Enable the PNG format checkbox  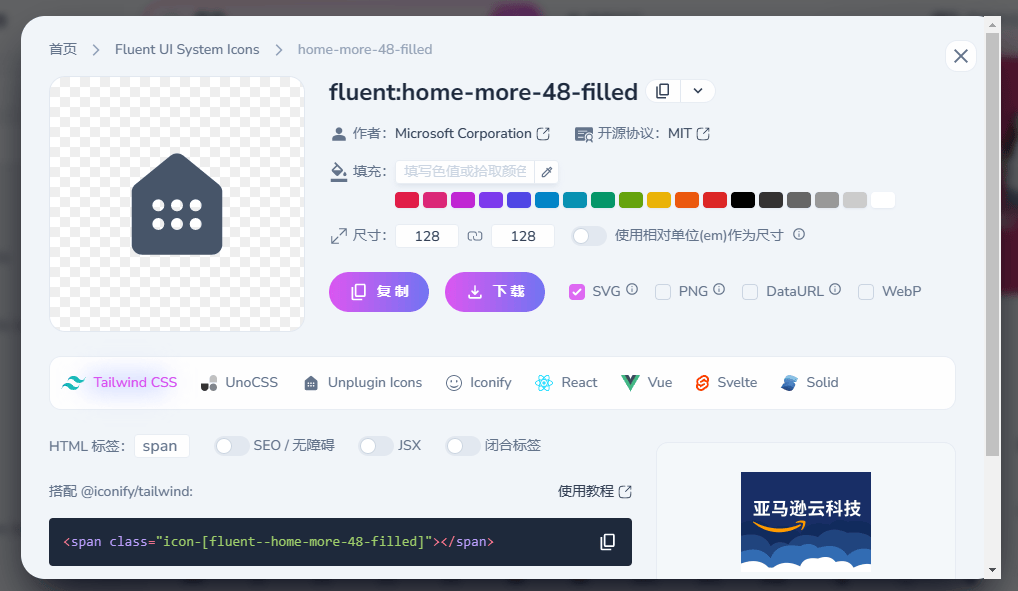tap(663, 292)
